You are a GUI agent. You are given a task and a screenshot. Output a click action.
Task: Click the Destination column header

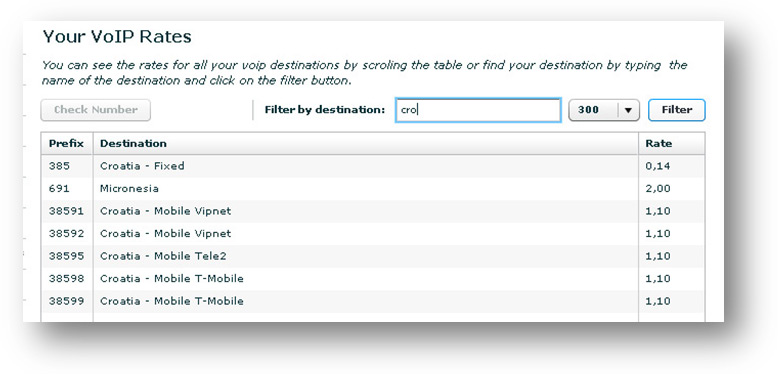pyautogui.click(x=366, y=143)
